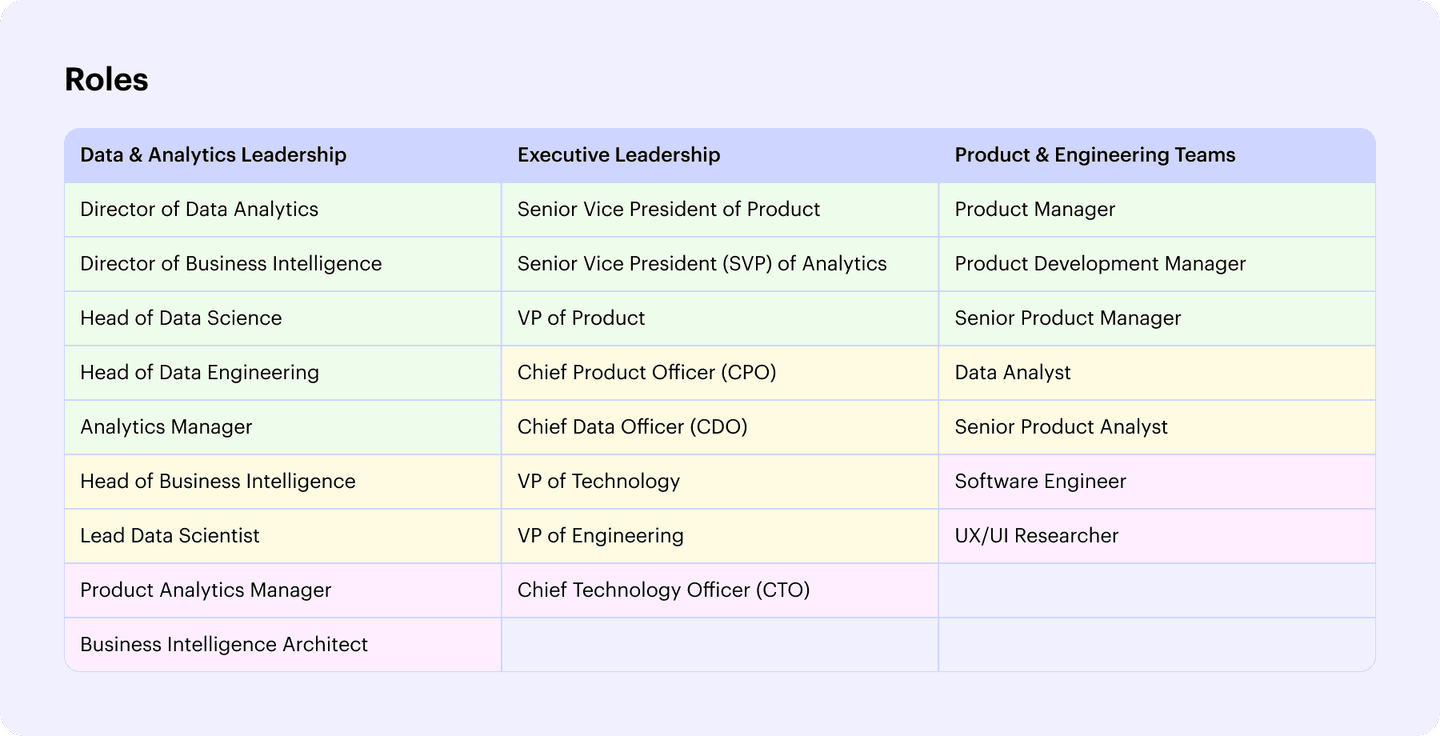The height and width of the screenshot is (736, 1440).
Task: Select the Business Intelligence Architect cell
Action: coord(224,645)
